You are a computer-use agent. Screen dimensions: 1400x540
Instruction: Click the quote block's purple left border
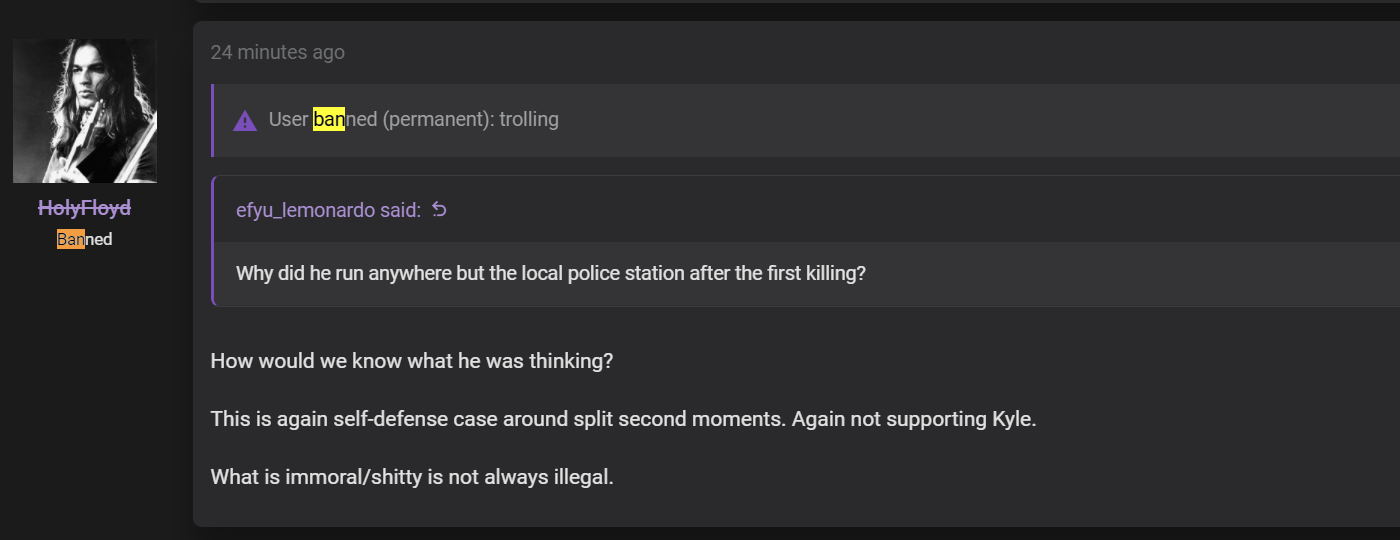213,241
